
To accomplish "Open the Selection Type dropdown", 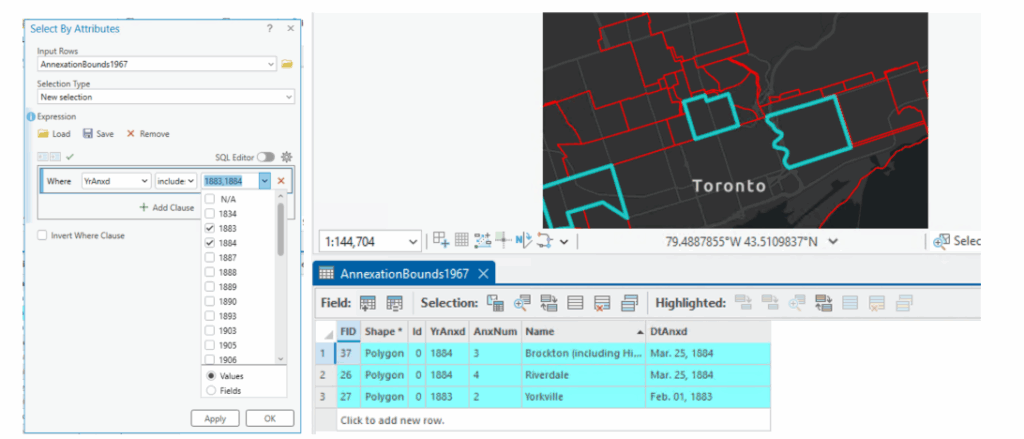I will point(165,97).
